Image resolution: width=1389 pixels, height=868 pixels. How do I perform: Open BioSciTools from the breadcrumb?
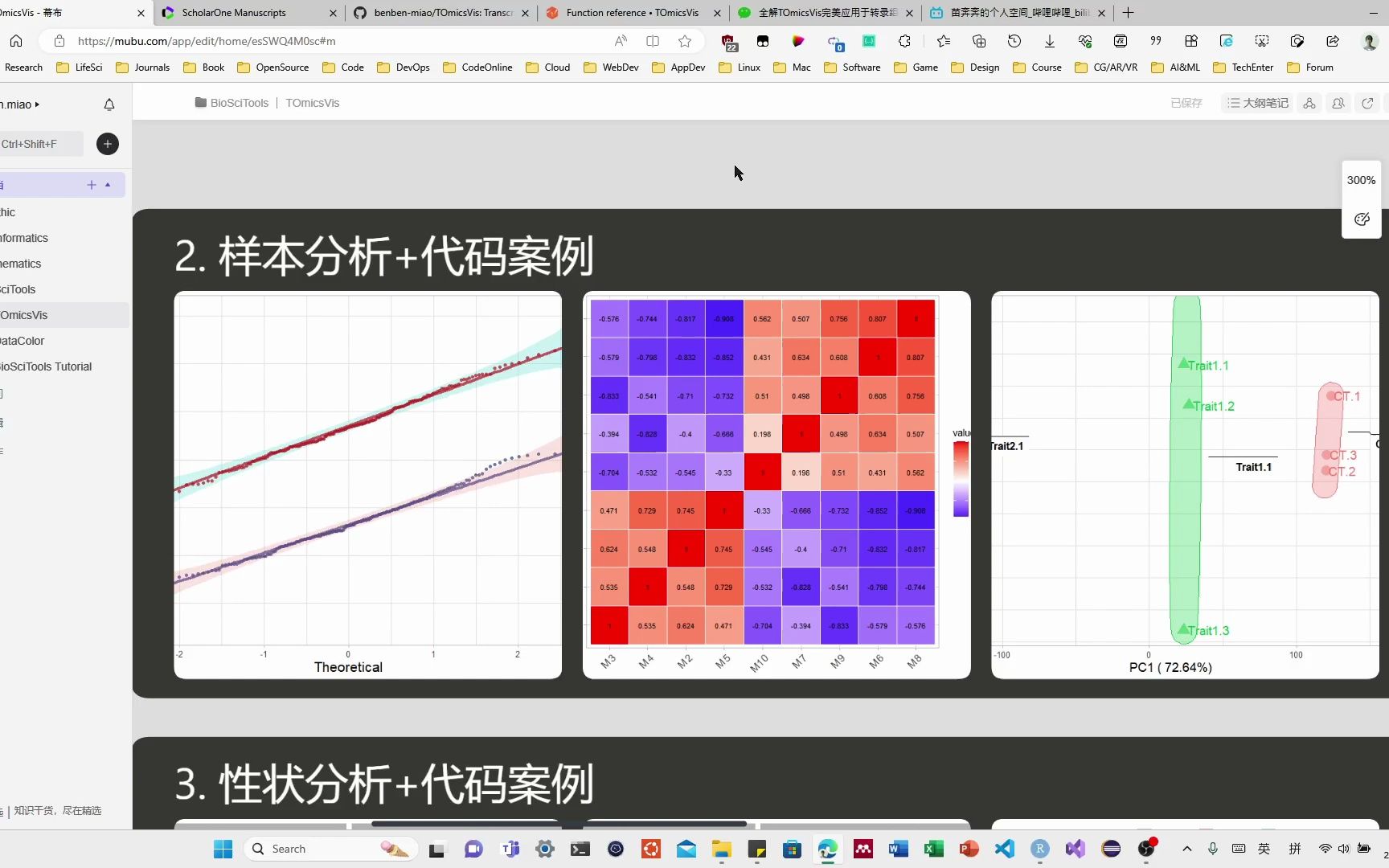pos(239,103)
